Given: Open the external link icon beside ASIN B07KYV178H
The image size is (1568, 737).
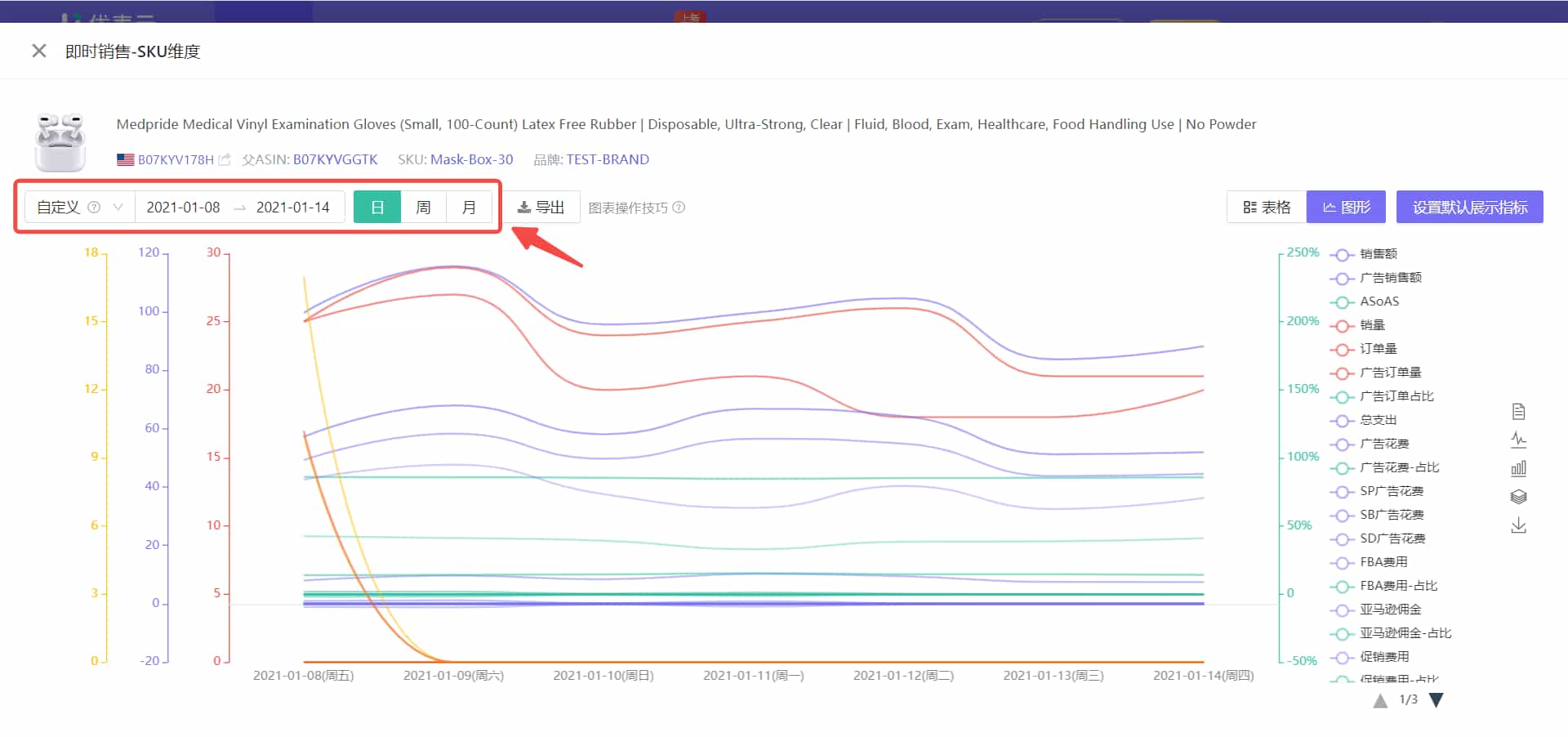Looking at the screenshot, I should (225, 160).
